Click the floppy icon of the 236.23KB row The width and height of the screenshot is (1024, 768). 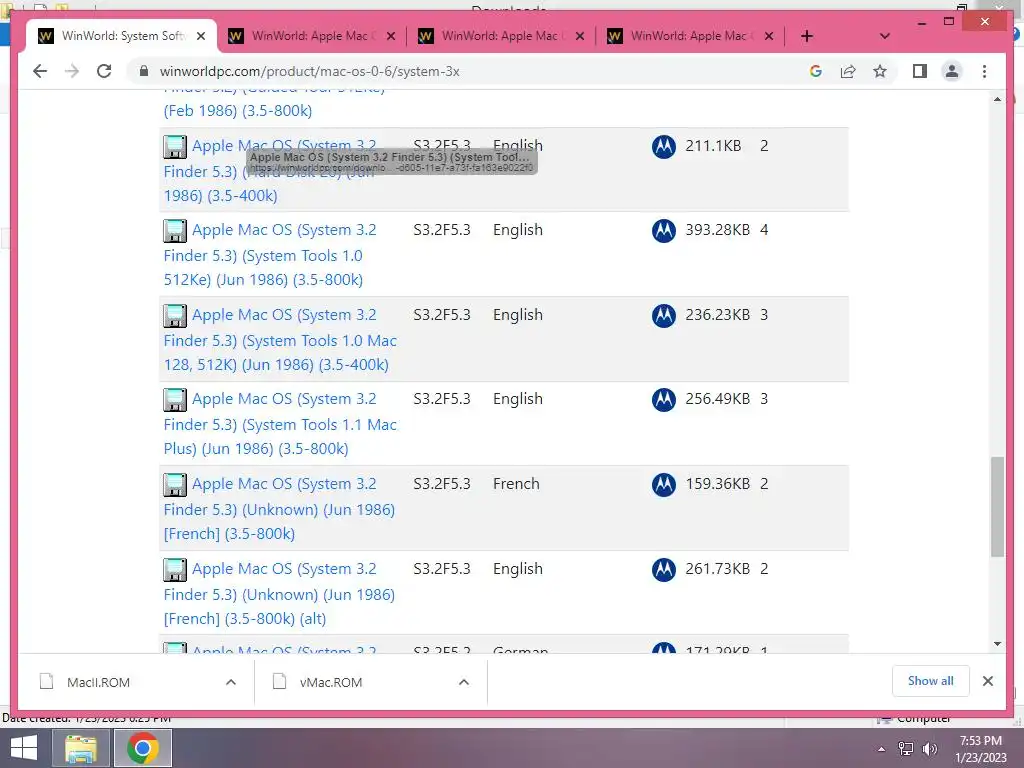(174, 315)
